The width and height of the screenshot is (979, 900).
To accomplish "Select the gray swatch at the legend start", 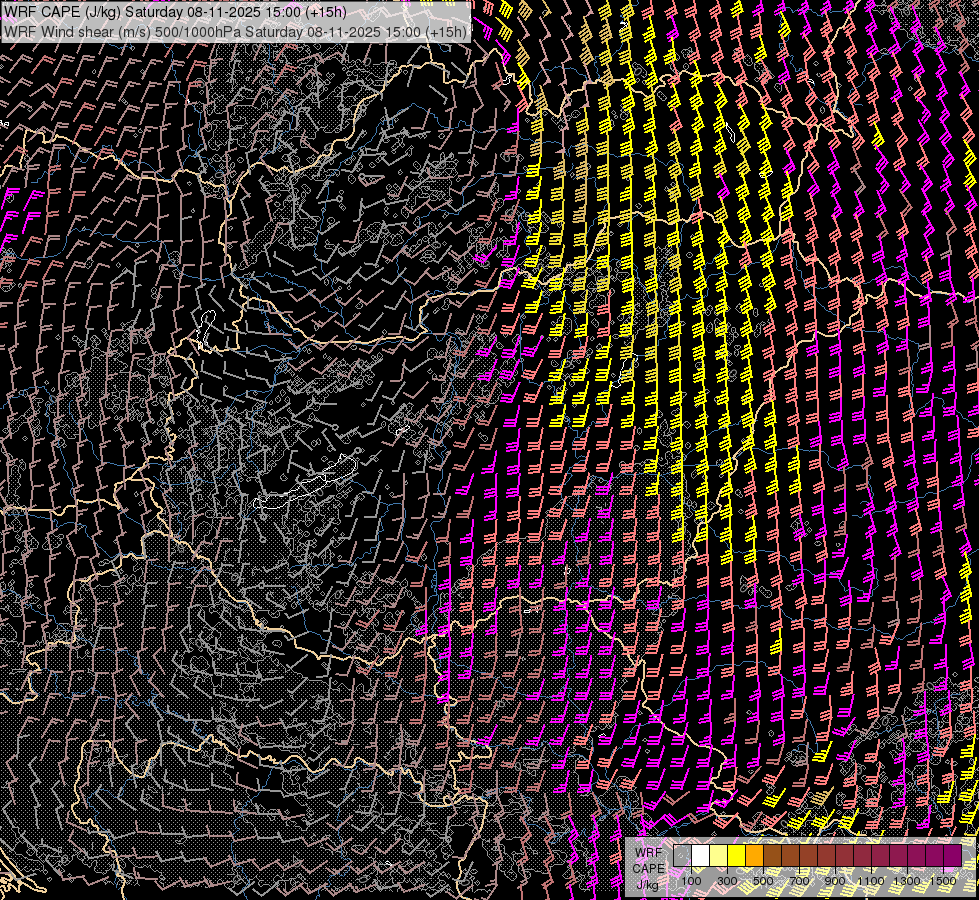I will 683,855.
